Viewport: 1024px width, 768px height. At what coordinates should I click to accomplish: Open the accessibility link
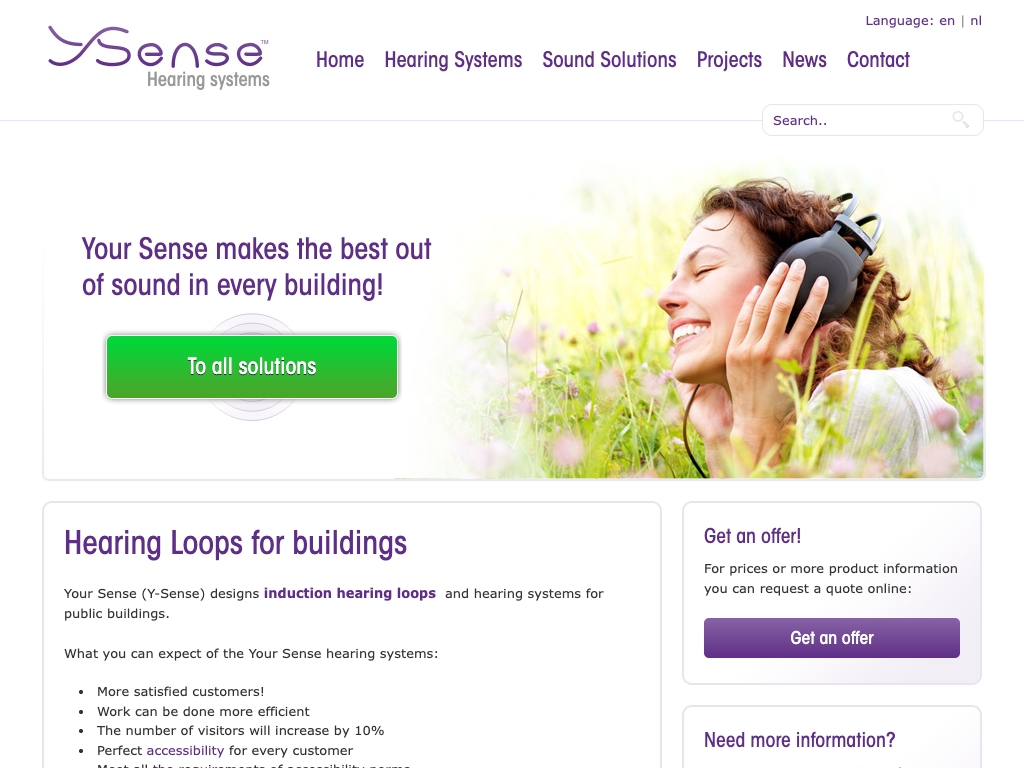pyautogui.click(x=185, y=750)
